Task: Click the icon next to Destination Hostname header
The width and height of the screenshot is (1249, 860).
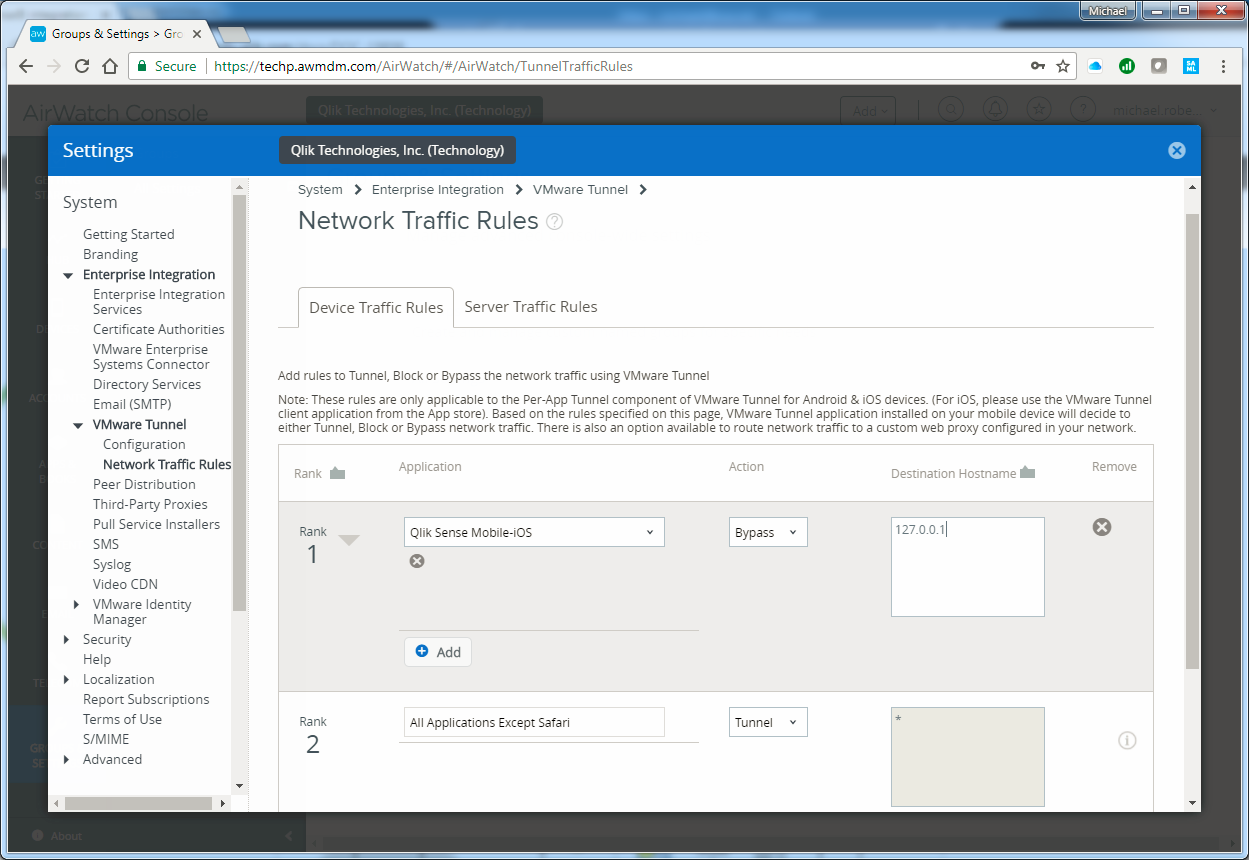Action: [1027, 473]
